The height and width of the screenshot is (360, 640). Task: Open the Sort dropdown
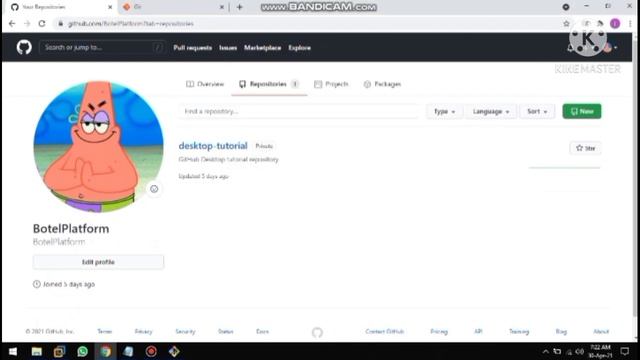(x=537, y=111)
